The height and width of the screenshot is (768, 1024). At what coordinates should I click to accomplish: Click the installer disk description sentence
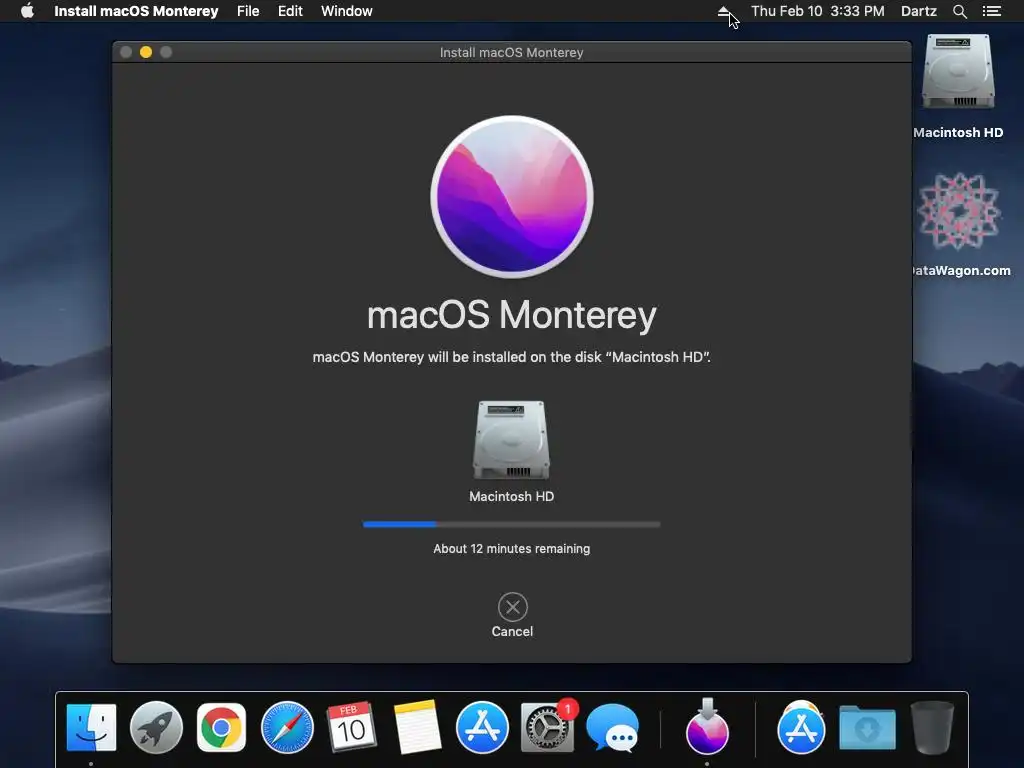click(511, 357)
